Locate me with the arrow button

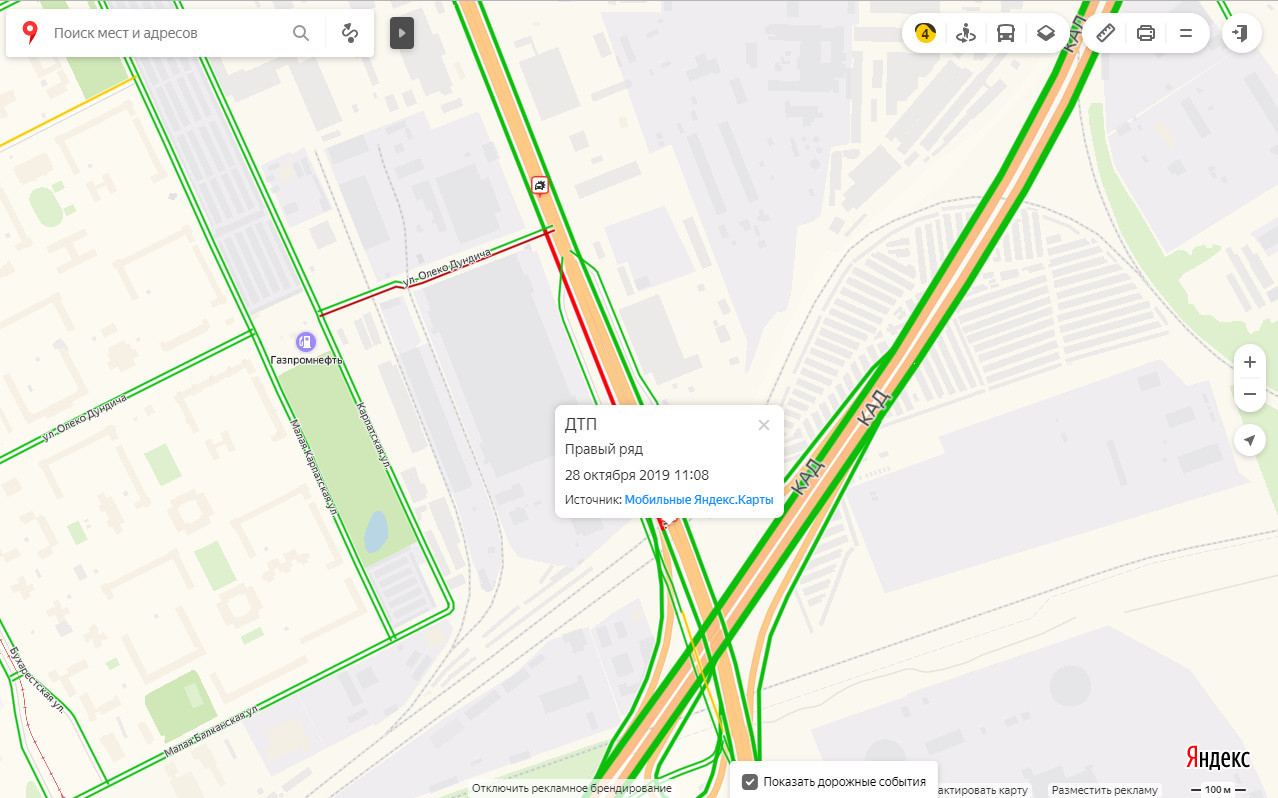[x=1250, y=440]
